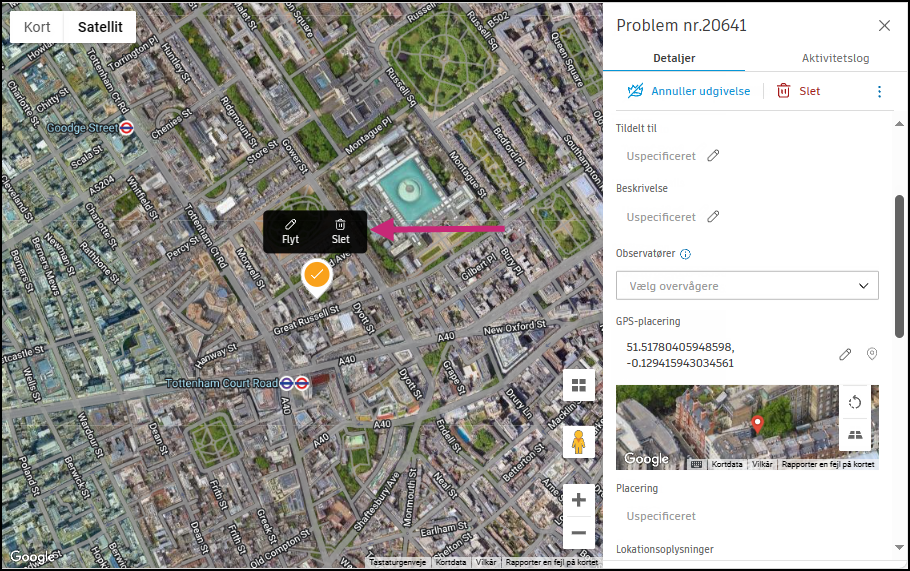The width and height of the screenshot is (910, 571).
Task: Click Annuller udgivelse button
Action: (689, 91)
